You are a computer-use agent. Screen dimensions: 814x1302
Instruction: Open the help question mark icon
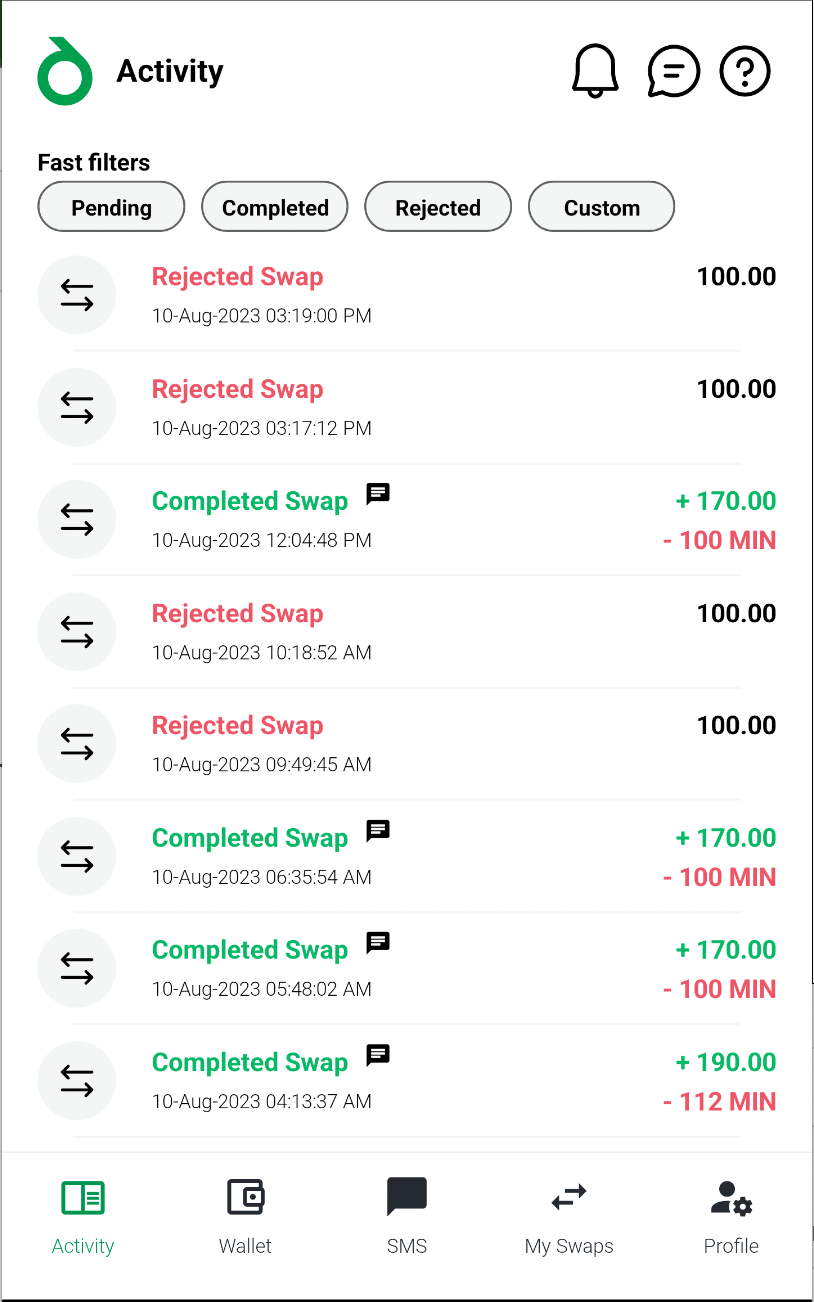point(745,71)
